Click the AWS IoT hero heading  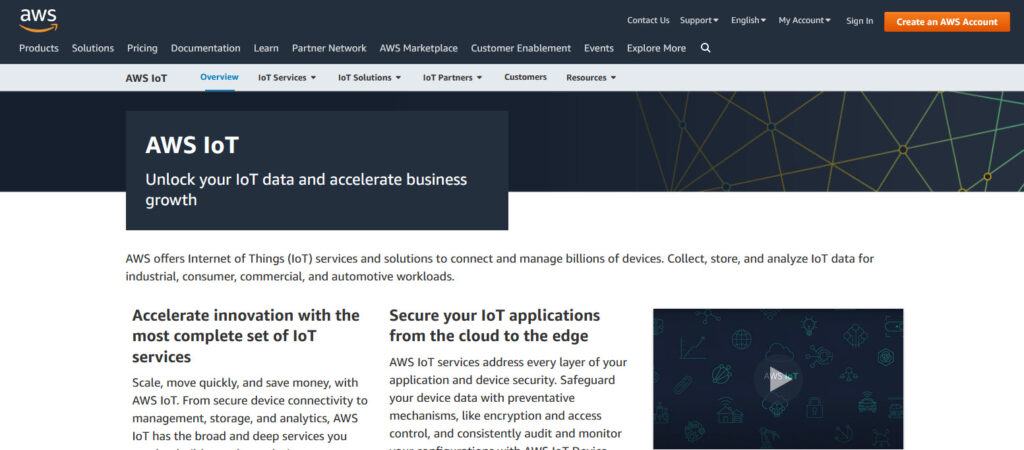pos(192,145)
